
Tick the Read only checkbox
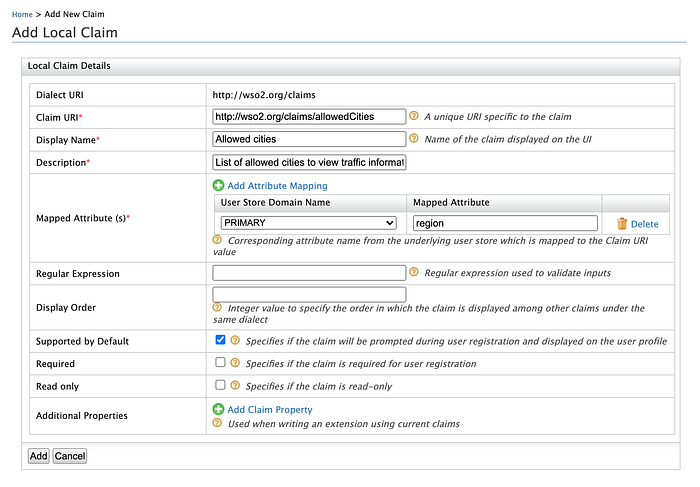pos(220,384)
